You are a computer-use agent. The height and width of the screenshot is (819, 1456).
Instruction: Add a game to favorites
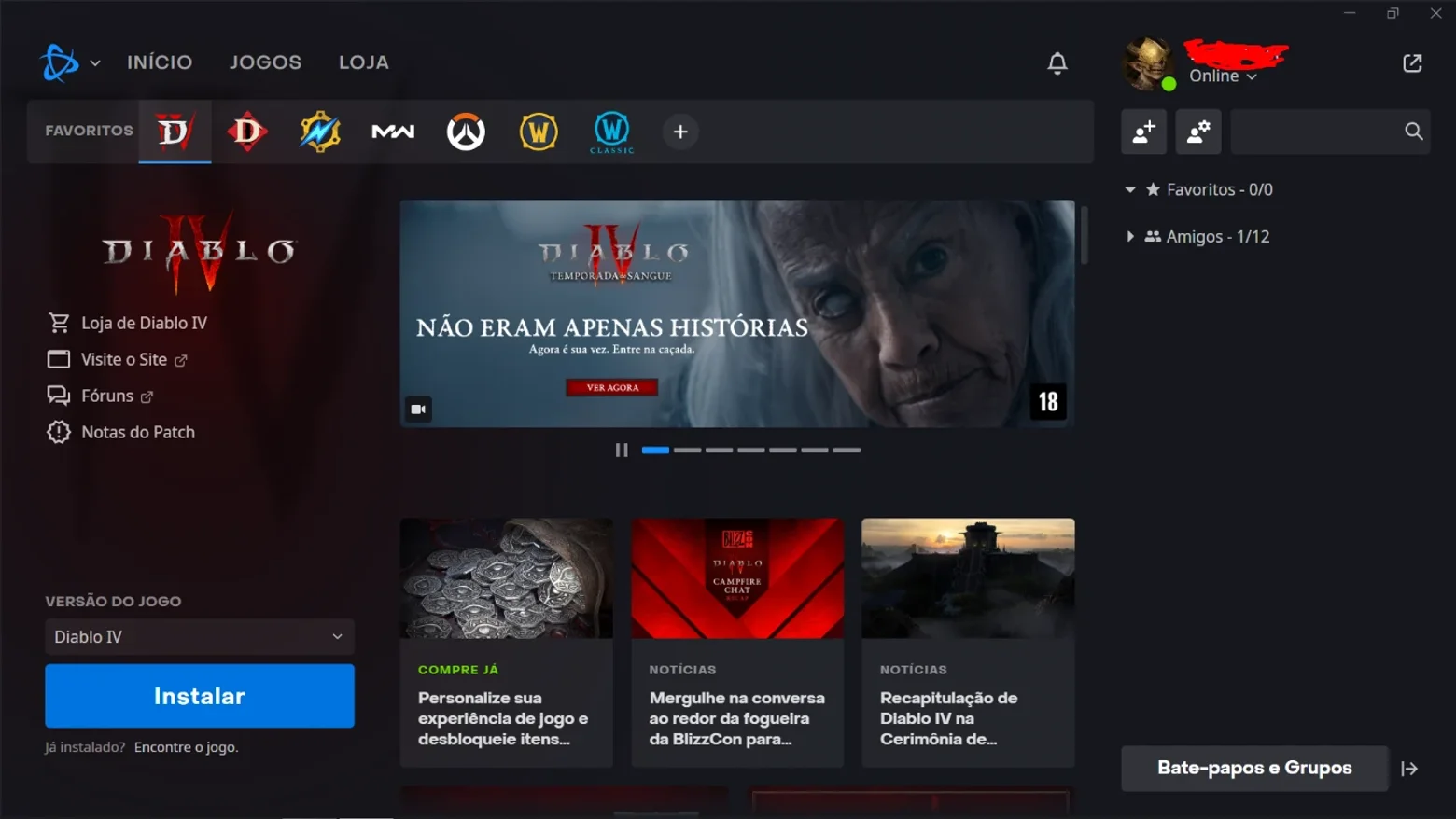pyautogui.click(x=680, y=132)
